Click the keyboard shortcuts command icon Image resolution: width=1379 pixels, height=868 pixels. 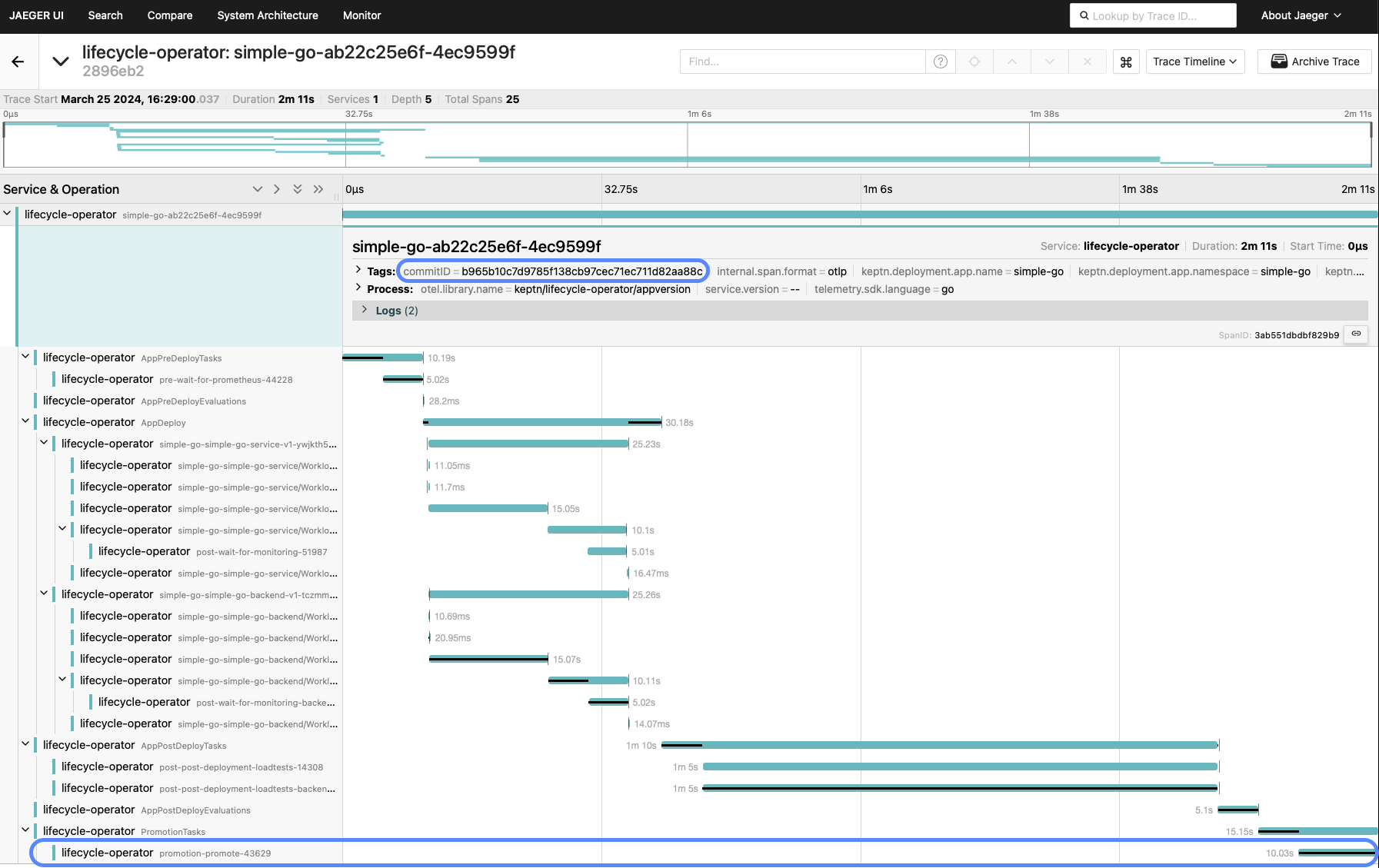pyautogui.click(x=1126, y=62)
